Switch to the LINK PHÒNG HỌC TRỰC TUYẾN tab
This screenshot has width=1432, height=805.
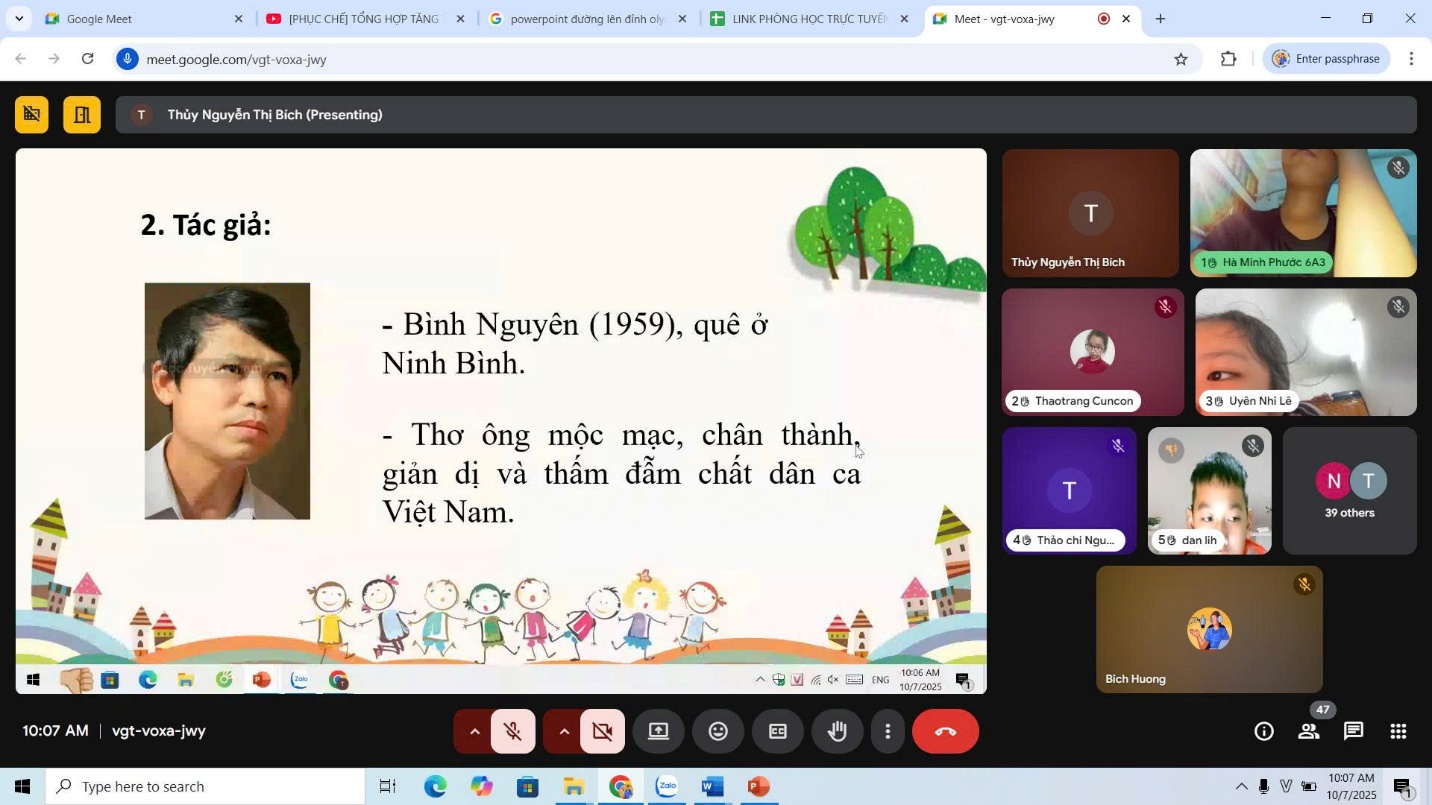(808, 19)
